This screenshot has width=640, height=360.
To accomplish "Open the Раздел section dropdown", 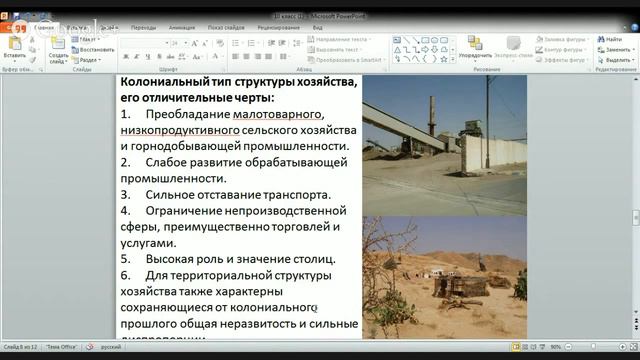I will click(x=87, y=60).
